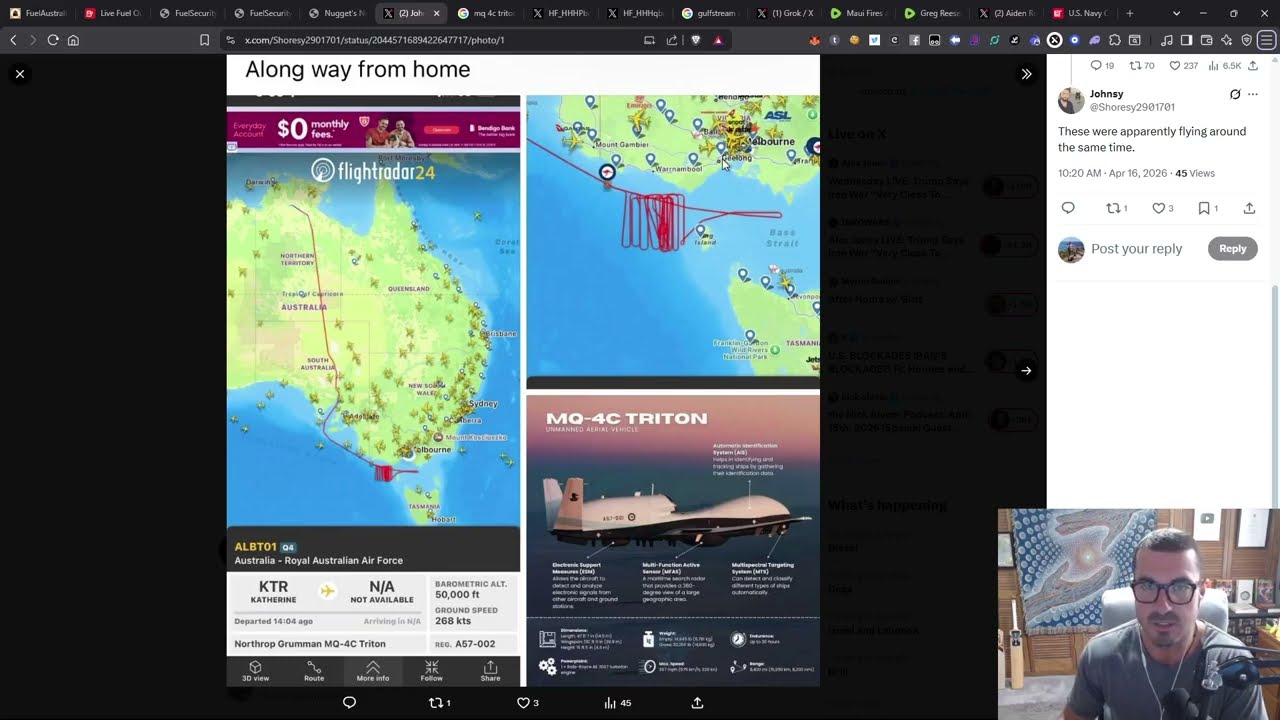Click the 'Johnsy' display name
This screenshot has height=720, width=1280.
point(1106,94)
